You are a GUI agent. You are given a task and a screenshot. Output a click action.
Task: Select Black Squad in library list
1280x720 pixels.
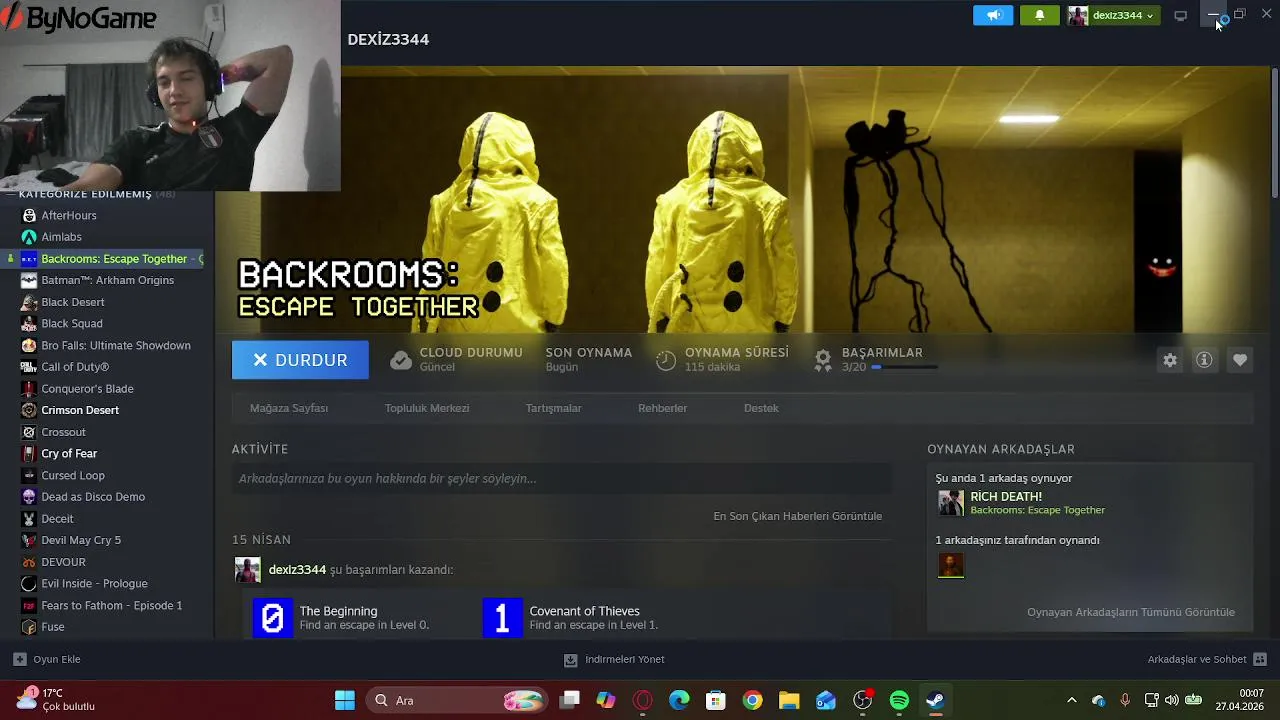(71, 324)
